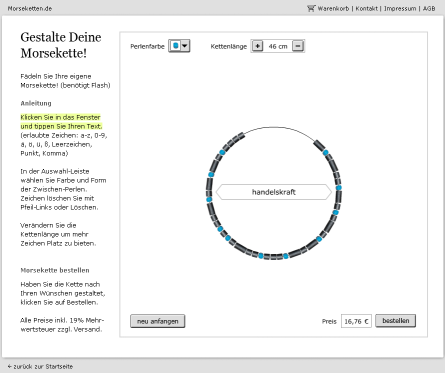Click the neu anfangen button

pyautogui.click(x=158, y=321)
